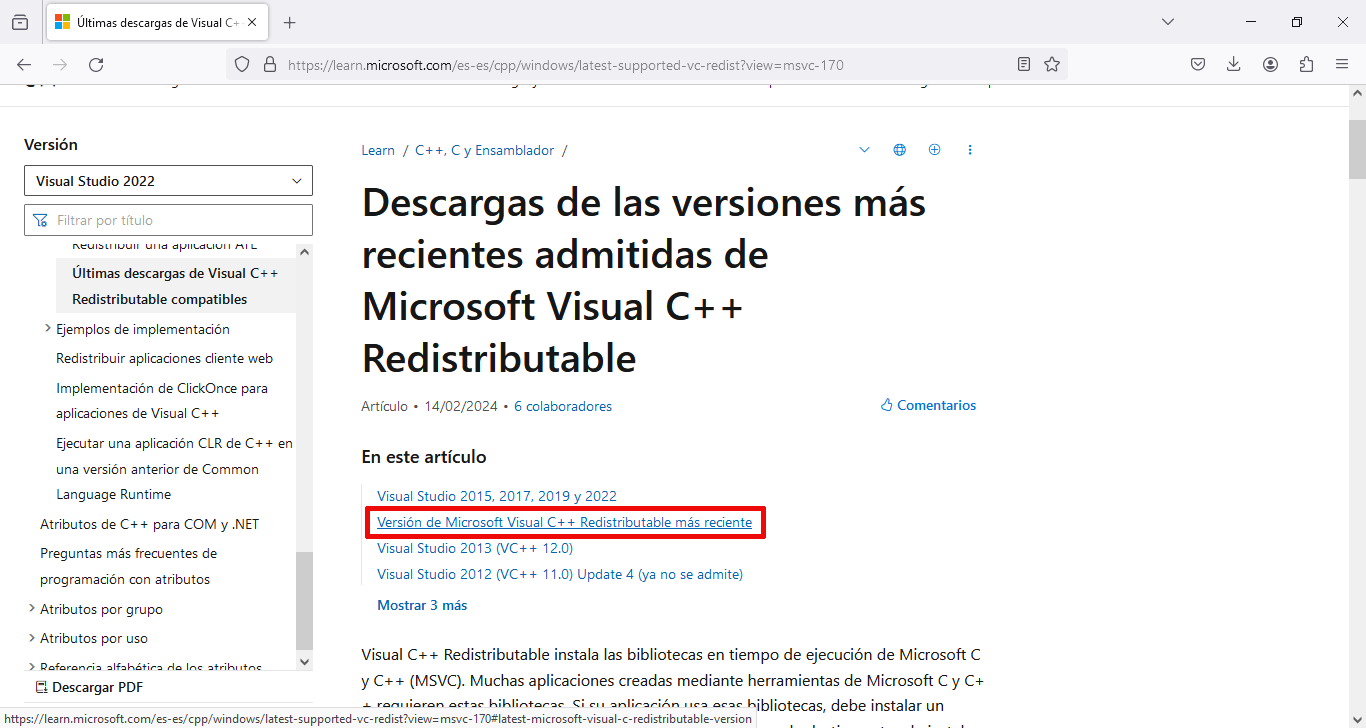The width and height of the screenshot is (1366, 728).
Task: Open the Firefox hamburger menu
Action: pyautogui.click(x=1342, y=64)
